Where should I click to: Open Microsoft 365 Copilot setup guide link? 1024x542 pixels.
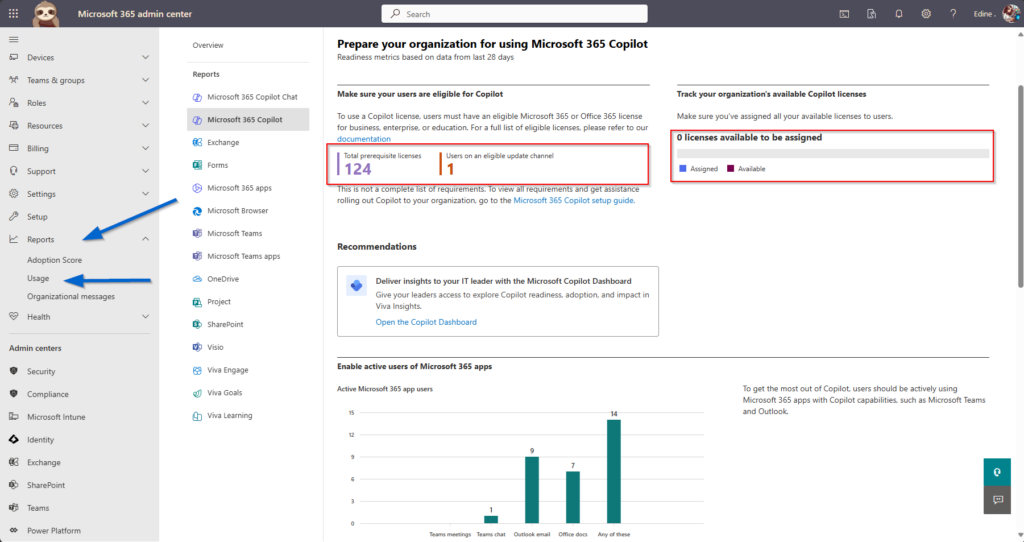click(x=573, y=200)
